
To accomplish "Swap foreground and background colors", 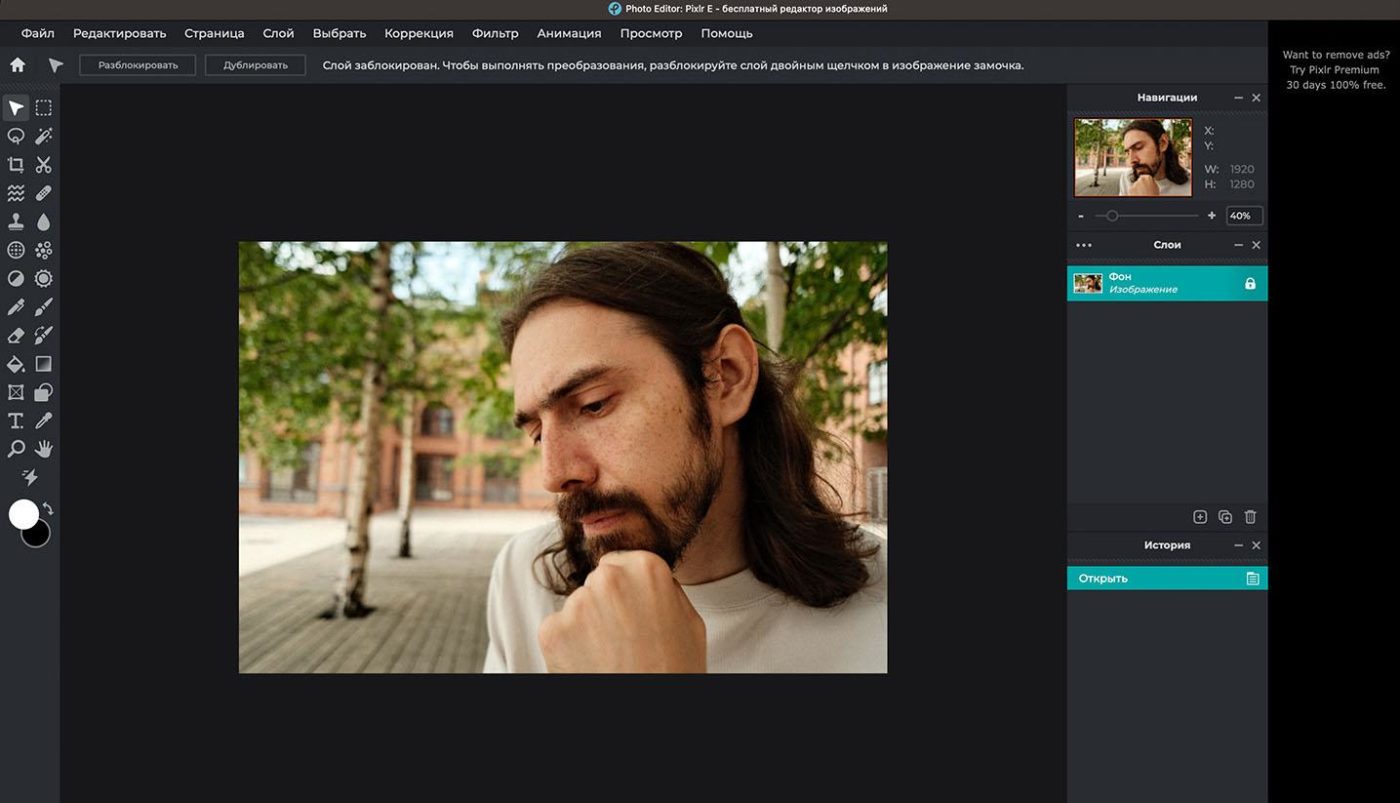I will (x=47, y=510).
